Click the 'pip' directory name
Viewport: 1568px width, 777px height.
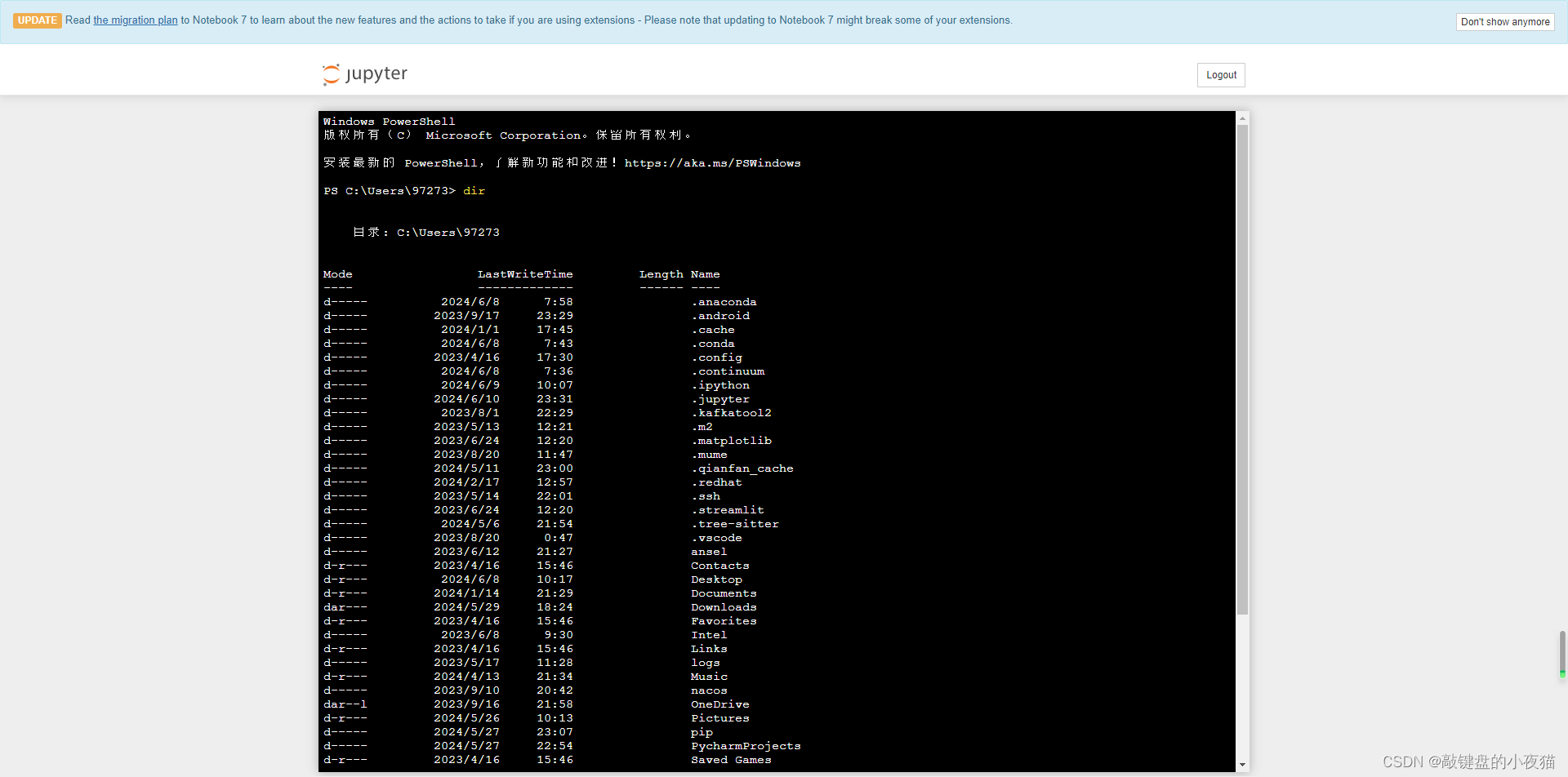[x=702, y=732]
